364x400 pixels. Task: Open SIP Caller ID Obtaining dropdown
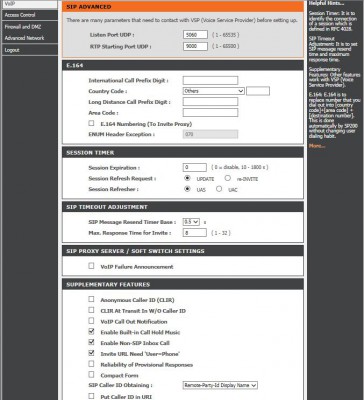point(220,385)
